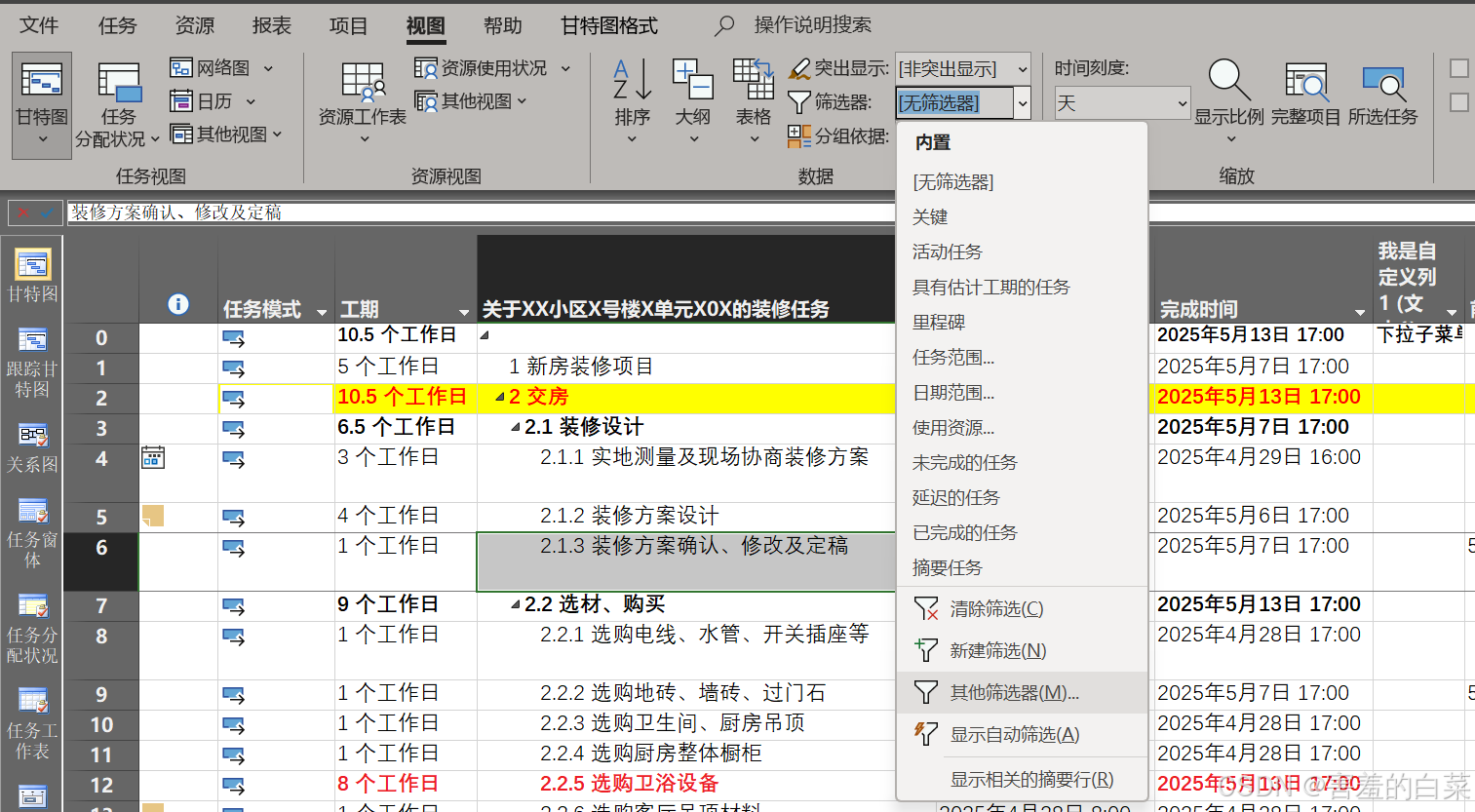
Task: Open 任务窗体 in the left view bar
Action: [x=32, y=533]
